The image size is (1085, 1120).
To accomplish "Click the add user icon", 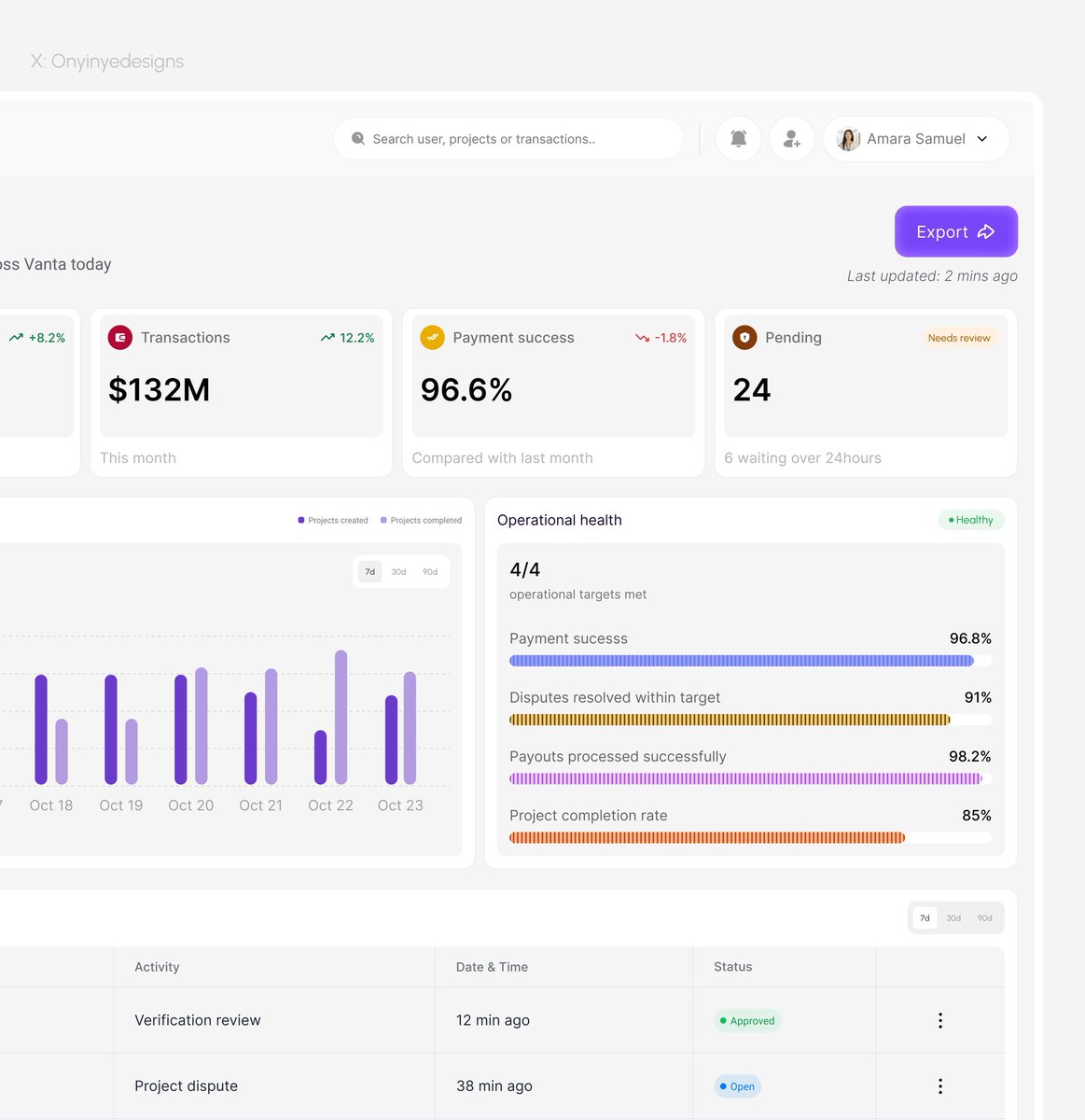I will pyautogui.click(x=792, y=139).
